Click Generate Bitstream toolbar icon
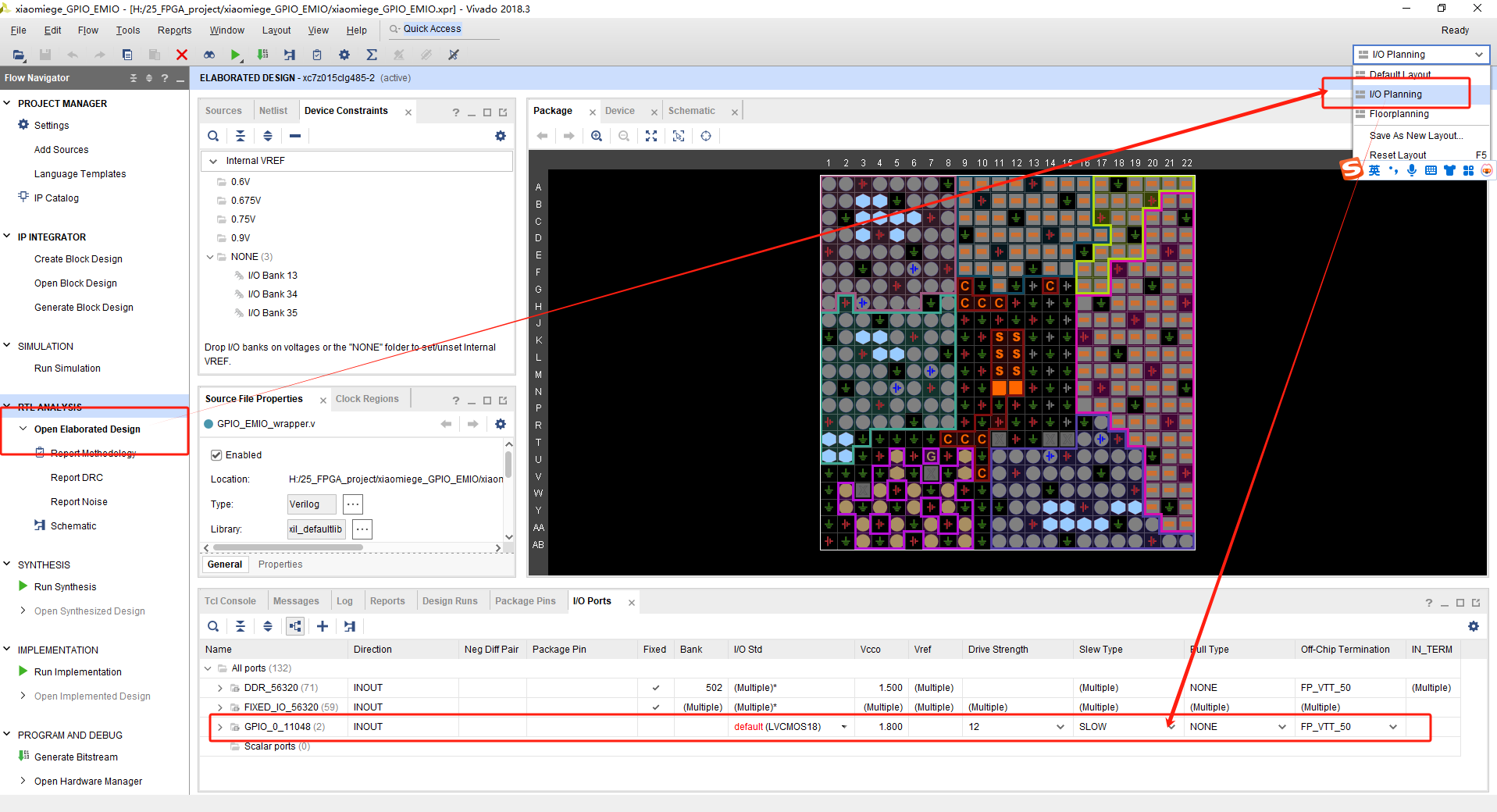 262,55
